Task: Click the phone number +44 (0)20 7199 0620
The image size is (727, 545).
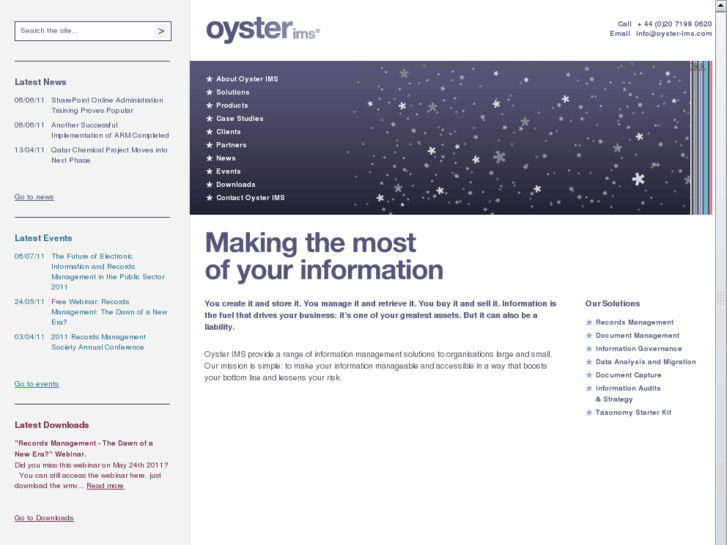Action: pos(675,24)
